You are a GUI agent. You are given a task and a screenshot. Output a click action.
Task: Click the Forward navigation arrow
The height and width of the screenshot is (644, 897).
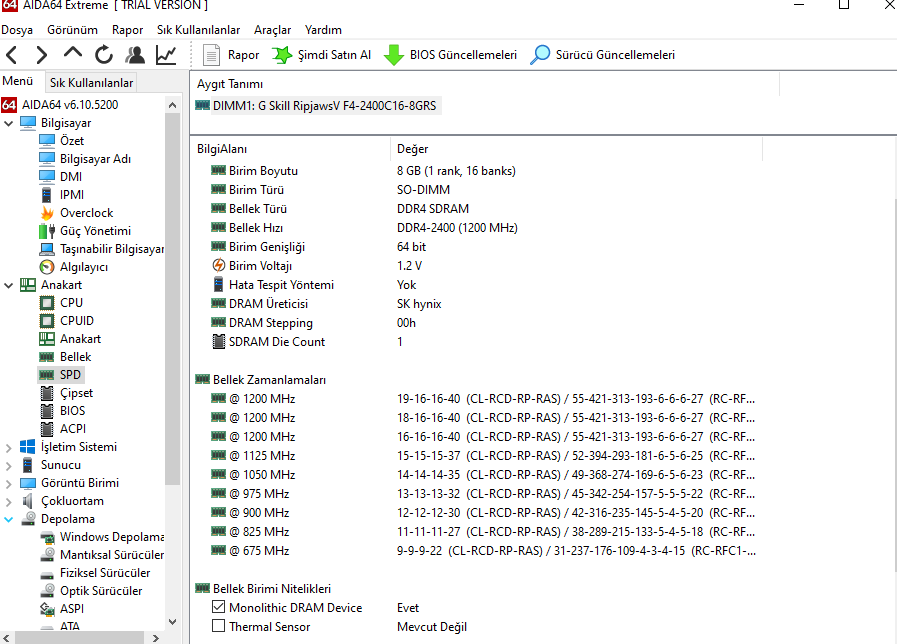click(41, 55)
